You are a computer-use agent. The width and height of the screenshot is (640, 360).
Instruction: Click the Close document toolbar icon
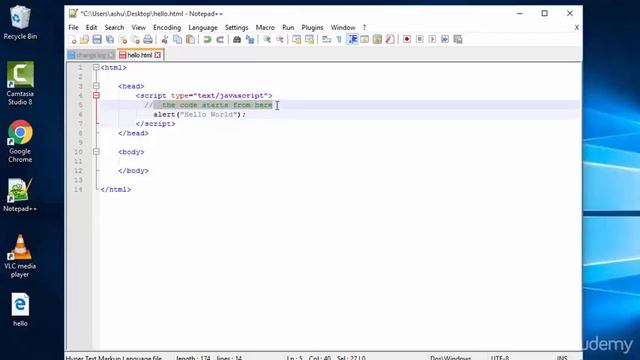(x=122, y=39)
